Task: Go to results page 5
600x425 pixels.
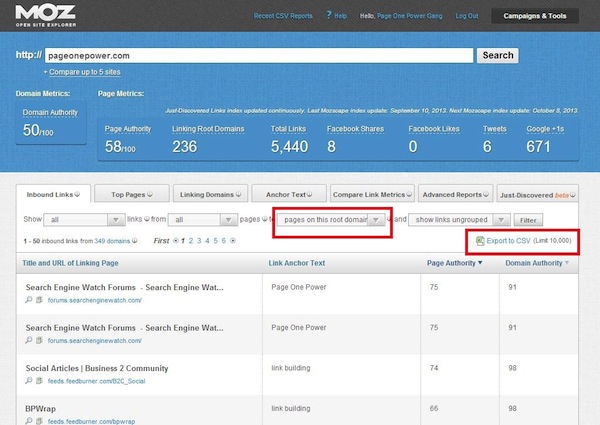Action: point(215,241)
